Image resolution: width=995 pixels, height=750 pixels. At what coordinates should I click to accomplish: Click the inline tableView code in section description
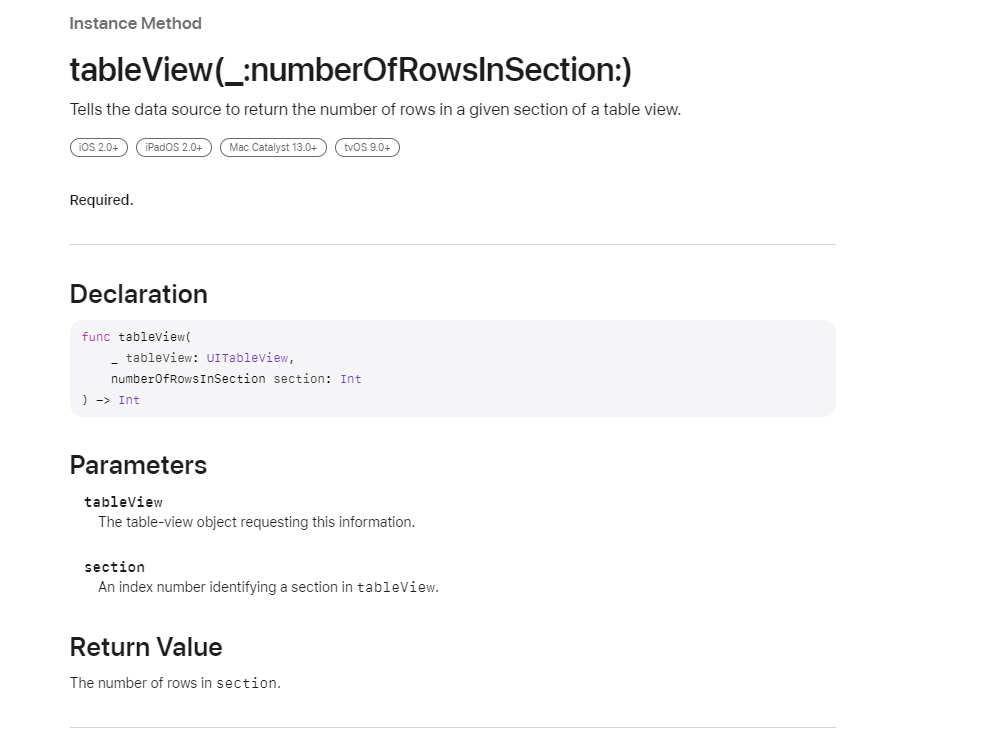pyautogui.click(x=396, y=588)
